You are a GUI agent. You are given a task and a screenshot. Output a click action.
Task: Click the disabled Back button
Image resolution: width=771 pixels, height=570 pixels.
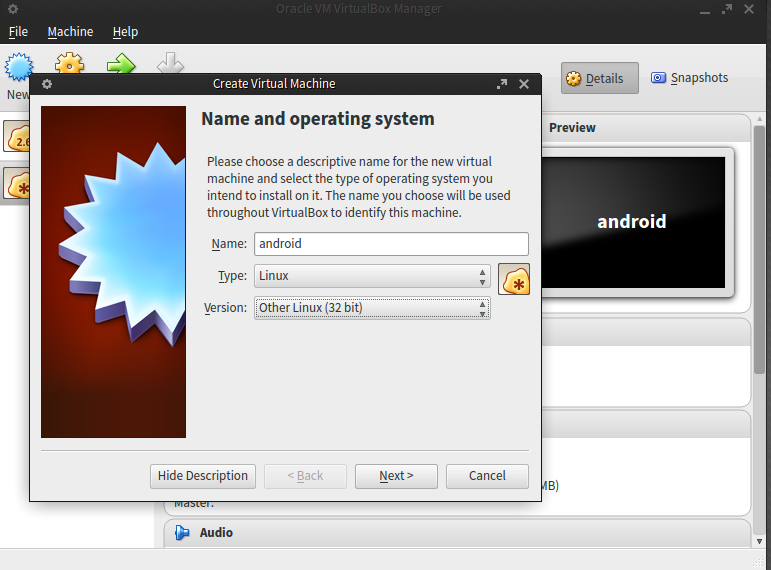[305, 476]
